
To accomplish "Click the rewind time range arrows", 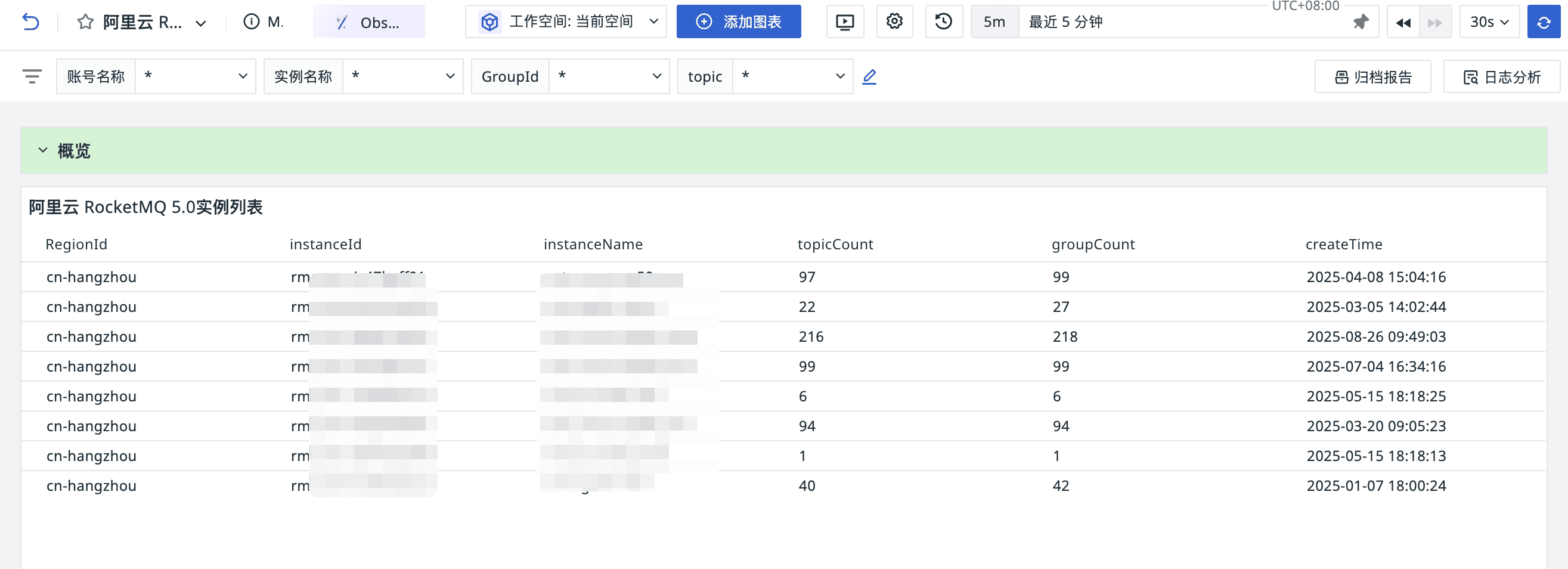I will pos(1403,23).
